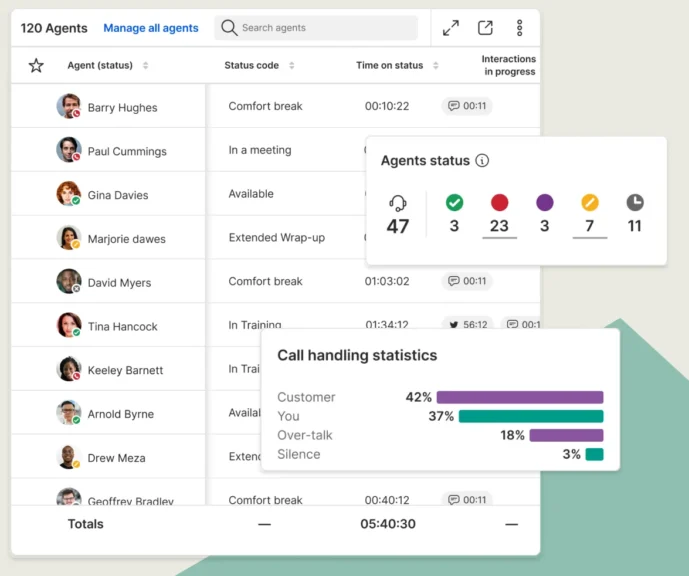The height and width of the screenshot is (576, 689).
Task: Click Tina Hancock's 56:12 Twitter interaction badge
Action: [467, 324]
